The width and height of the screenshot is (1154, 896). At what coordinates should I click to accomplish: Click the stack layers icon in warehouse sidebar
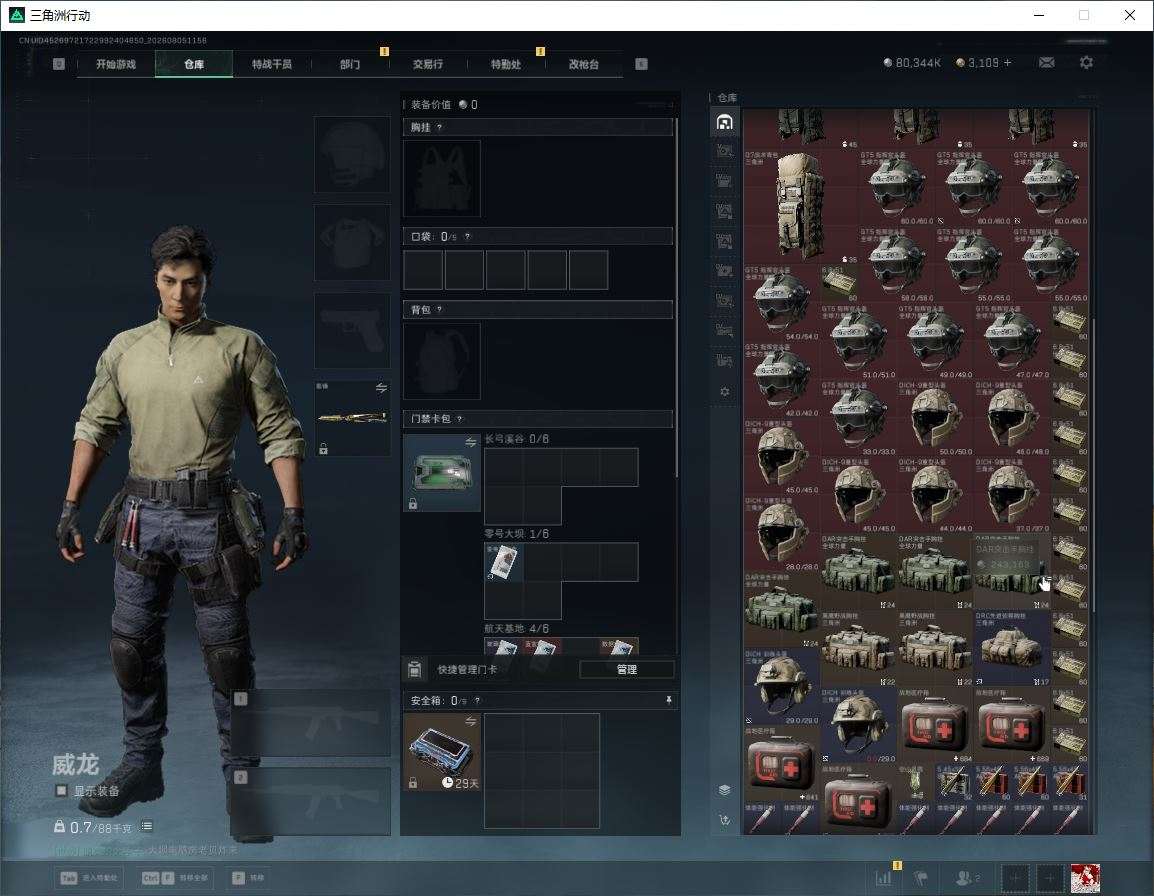tap(724, 790)
